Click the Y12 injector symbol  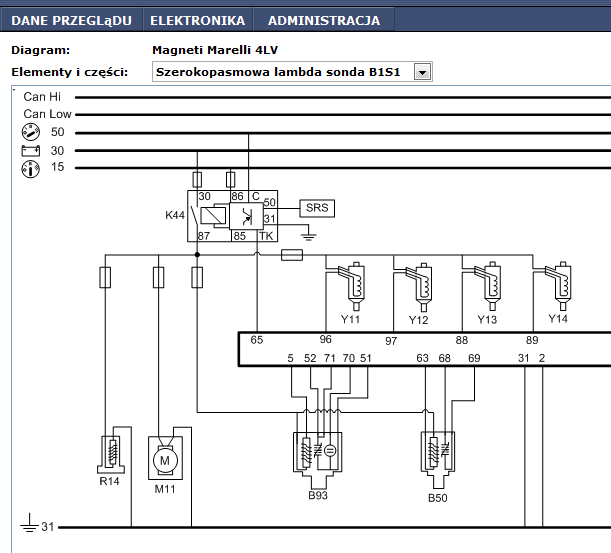point(419,287)
